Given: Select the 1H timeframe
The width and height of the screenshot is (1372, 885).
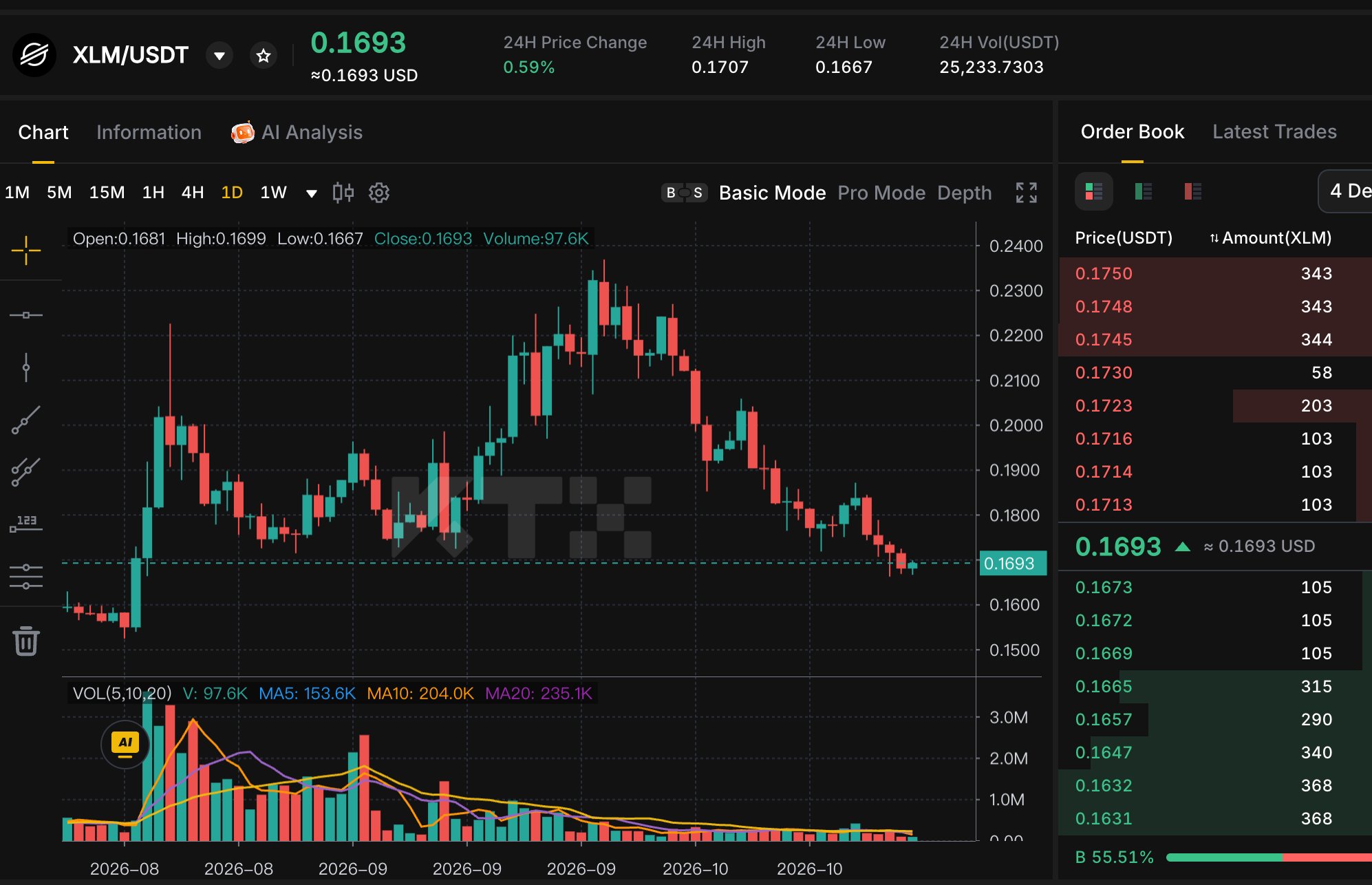Looking at the screenshot, I should coord(153,193).
